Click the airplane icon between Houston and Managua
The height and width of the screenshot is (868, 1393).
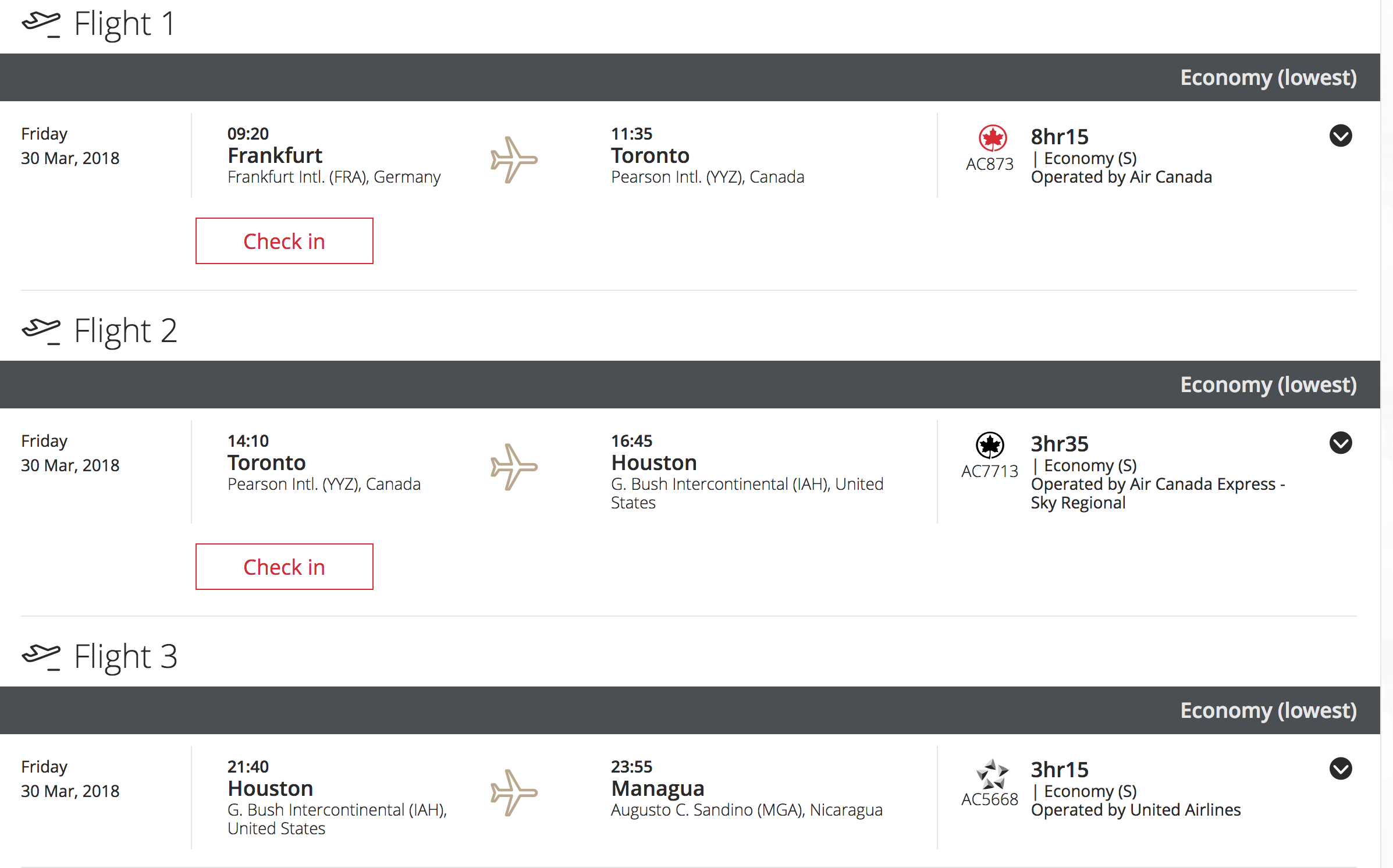[513, 792]
